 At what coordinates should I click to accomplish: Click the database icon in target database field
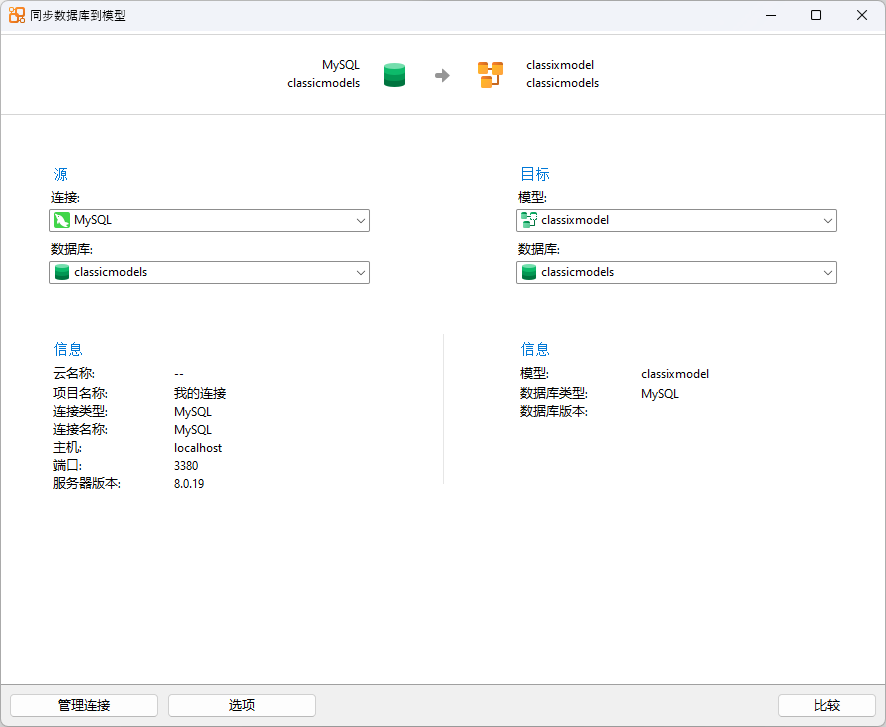point(529,272)
